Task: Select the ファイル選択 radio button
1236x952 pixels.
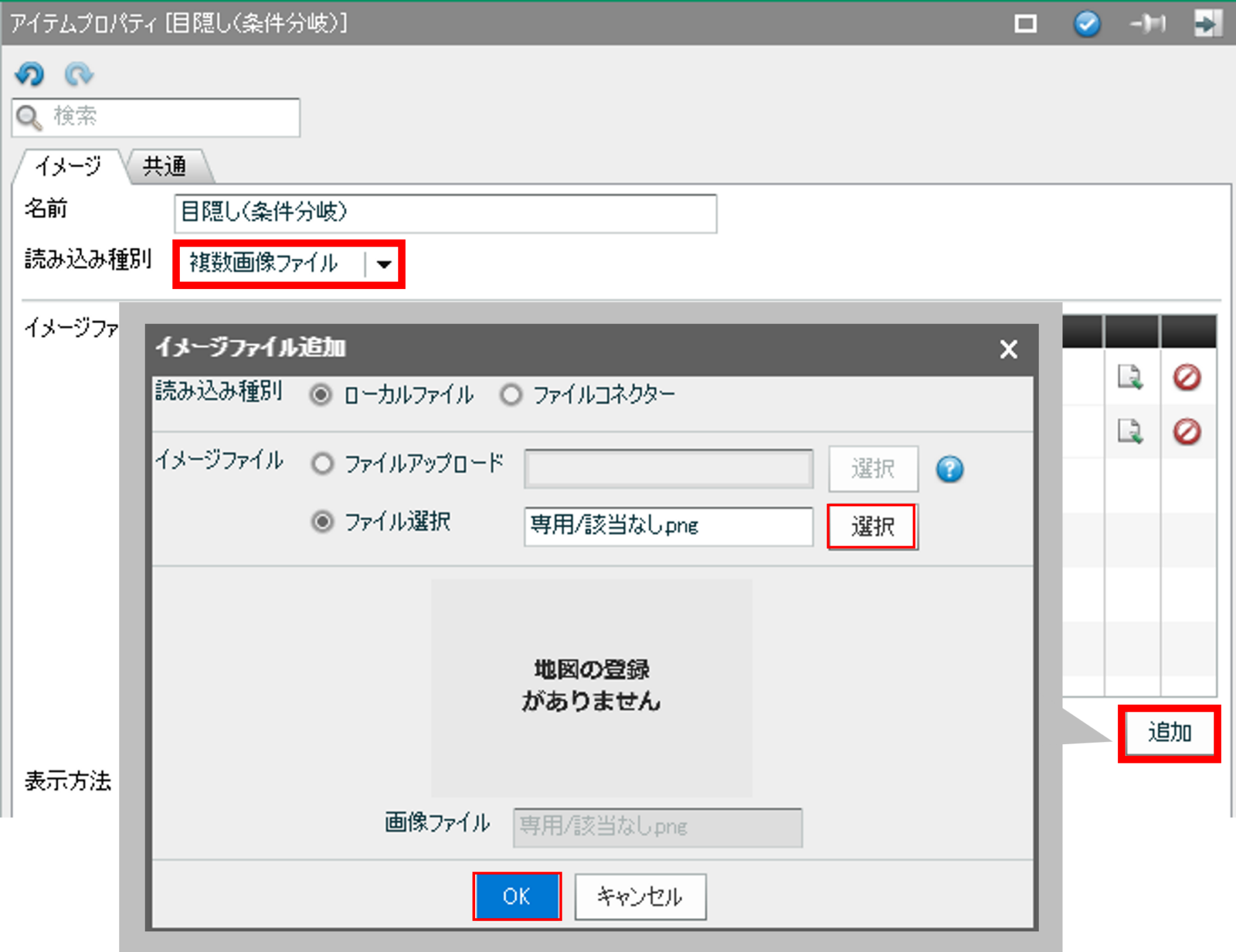Action: tap(323, 521)
